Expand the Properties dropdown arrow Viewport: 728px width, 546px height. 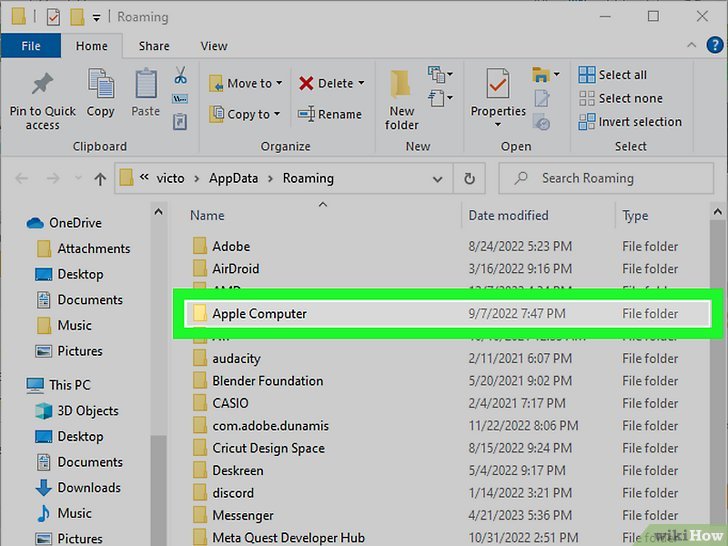click(x=498, y=124)
